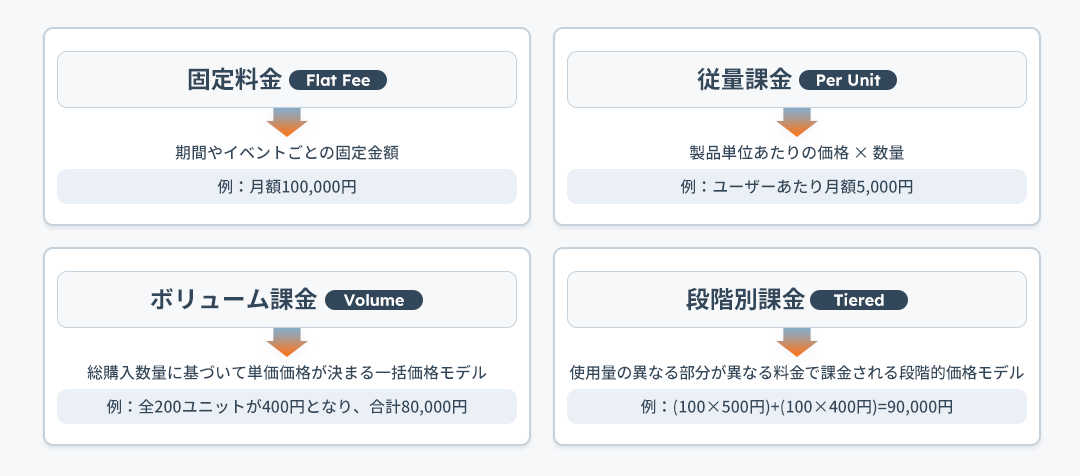Click the 総購入数量に基づいて description text
Image resolution: width=1080 pixels, height=476 pixels.
click(x=287, y=373)
